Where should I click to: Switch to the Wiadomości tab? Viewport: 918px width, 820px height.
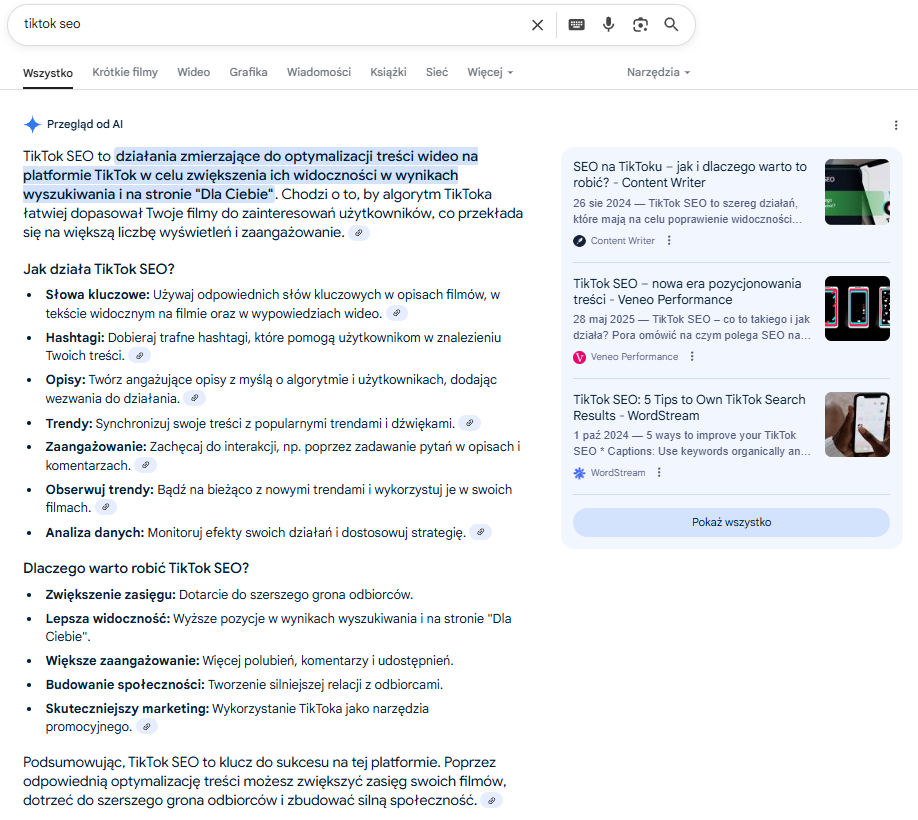click(318, 72)
